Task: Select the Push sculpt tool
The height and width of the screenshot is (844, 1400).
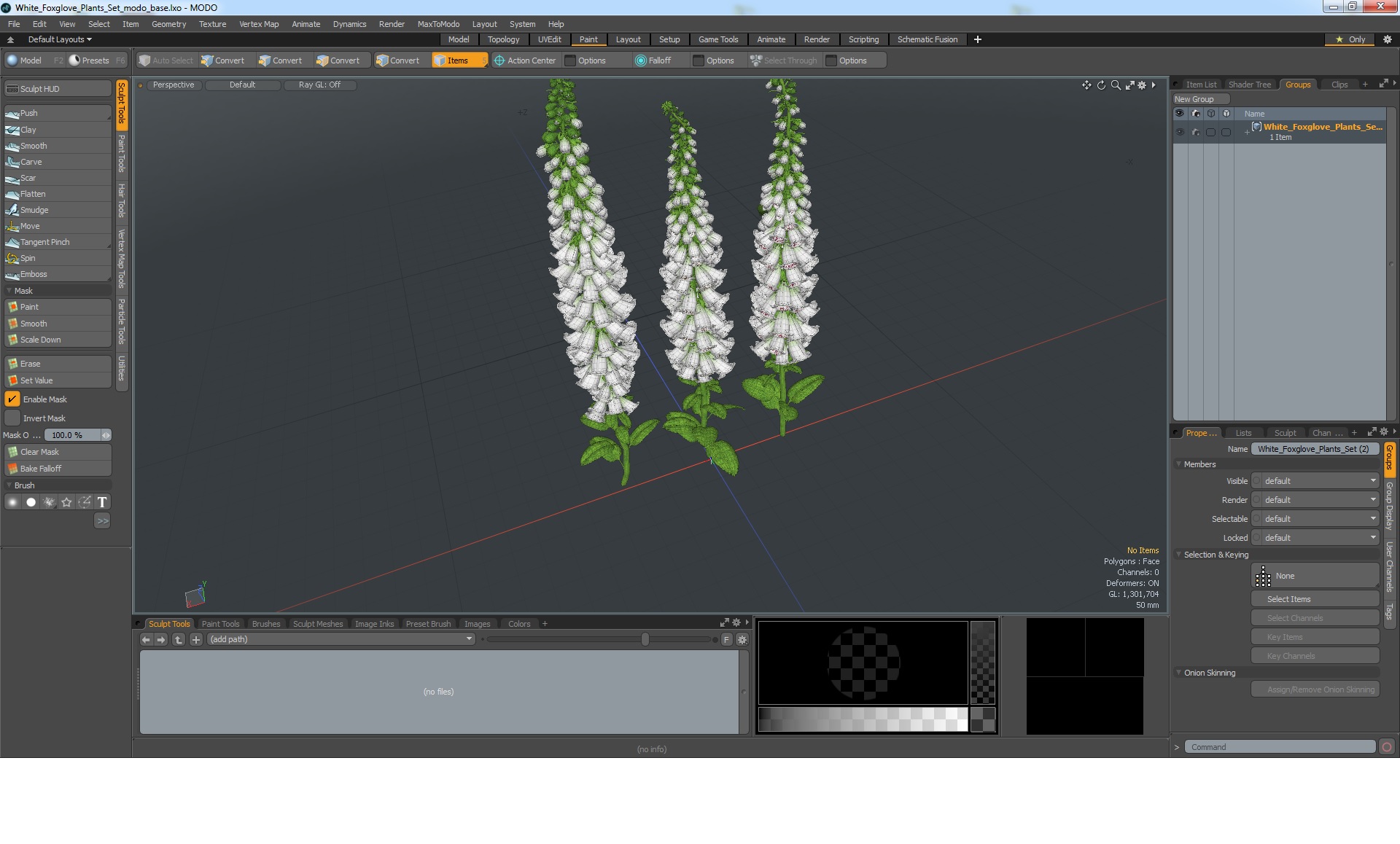Action: click(x=29, y=113)
